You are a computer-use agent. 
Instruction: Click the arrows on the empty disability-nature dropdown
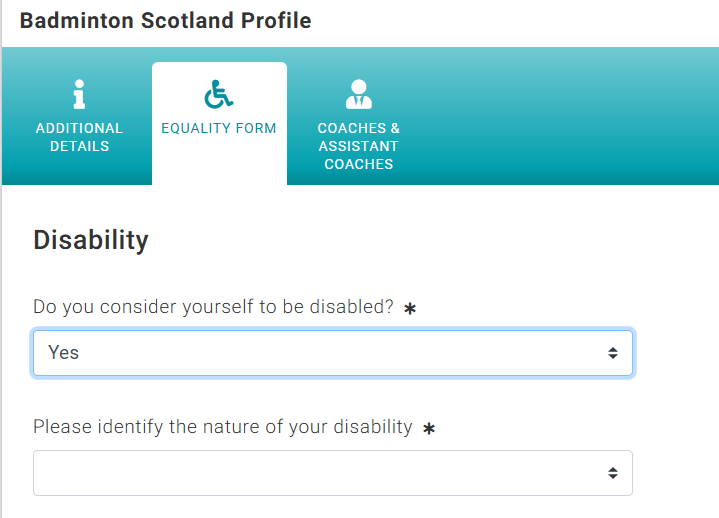pos(613,473)
